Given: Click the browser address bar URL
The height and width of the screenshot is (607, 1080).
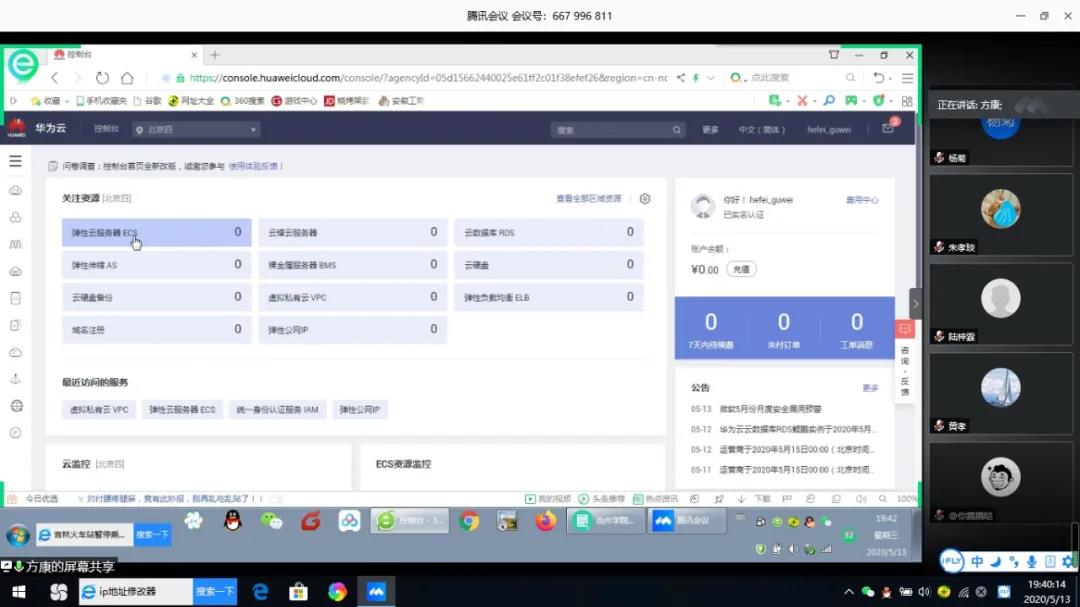Looking at the screenshot, I should point(428,78).
